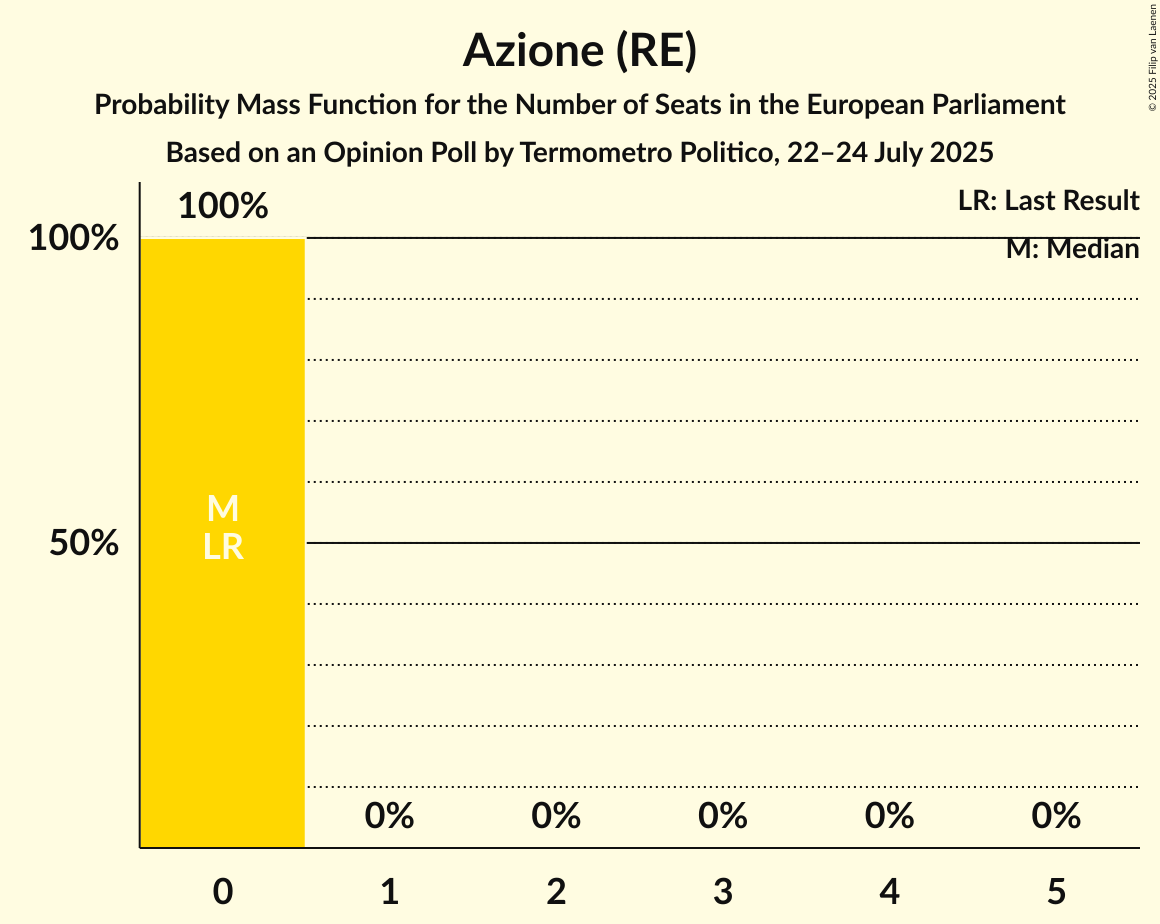Click the 0% label above seat 1
The height and width of the screenshot is (924, 1160).
(390, 817)
